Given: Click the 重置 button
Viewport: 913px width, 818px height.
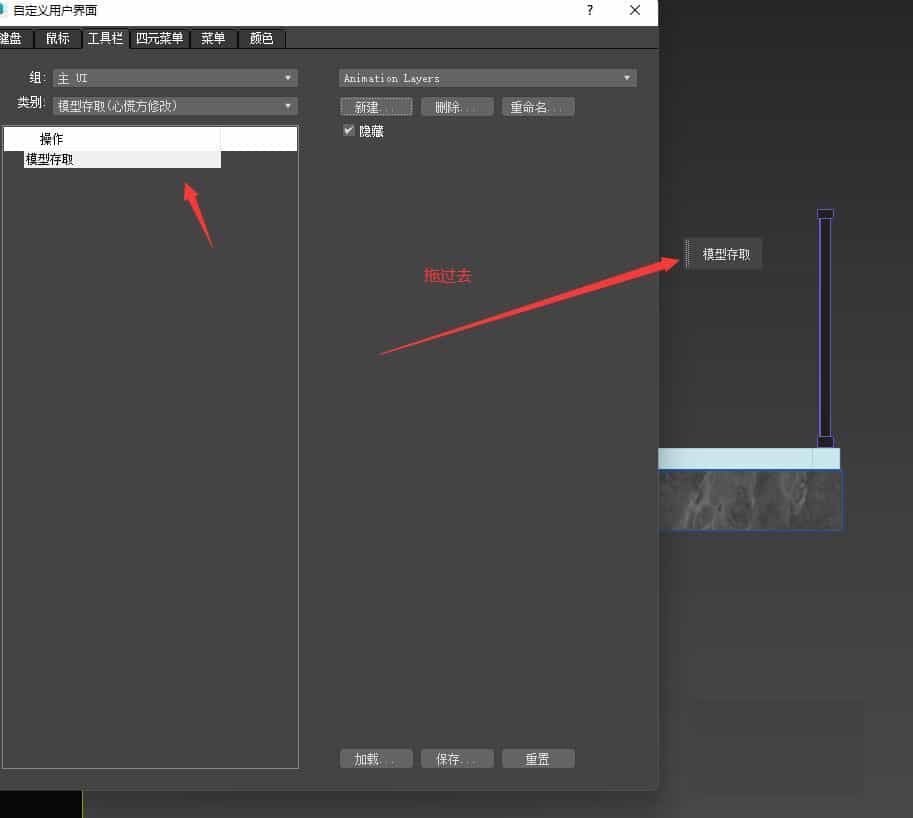Looking at the screenshot, I should tap(538, 759).
